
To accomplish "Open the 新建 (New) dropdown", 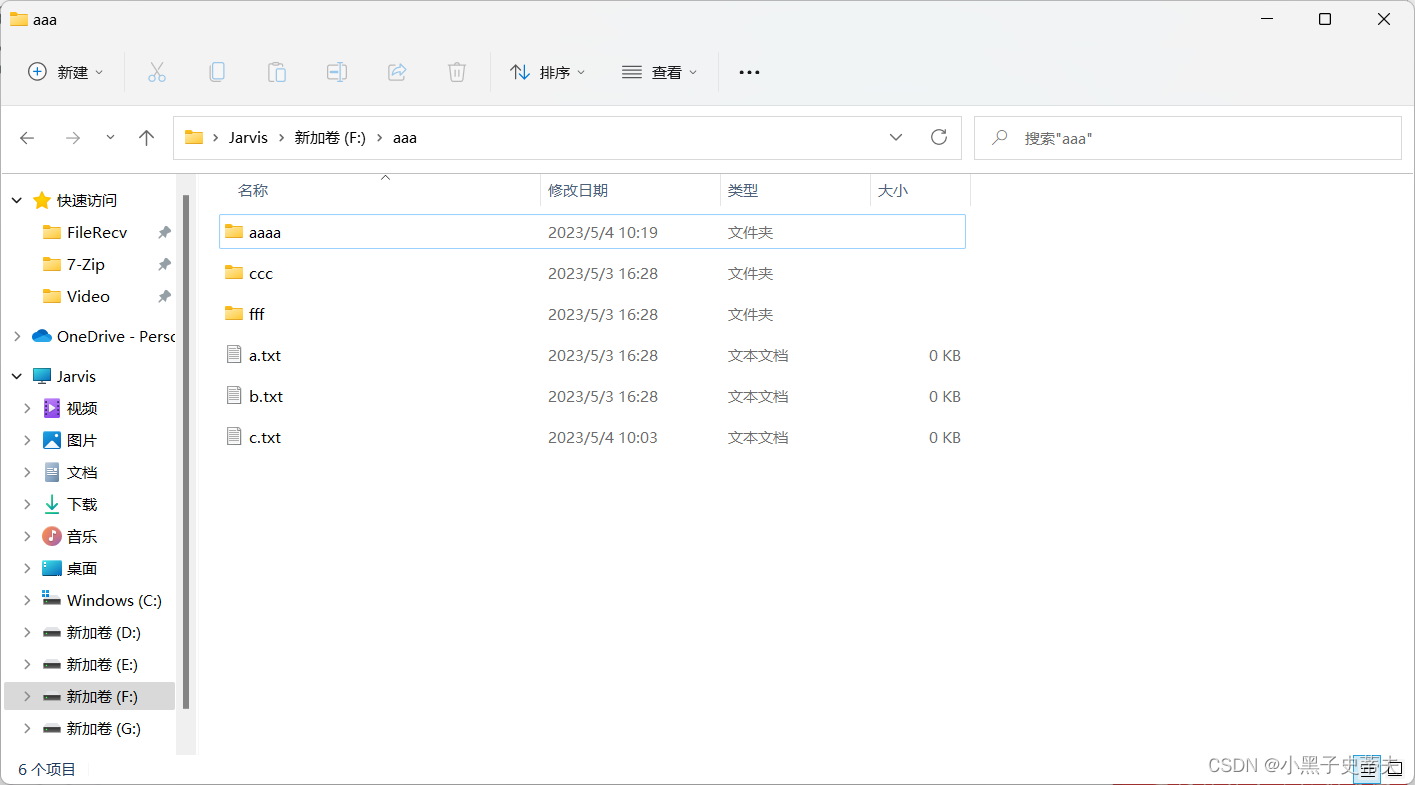I will [66, 72].
